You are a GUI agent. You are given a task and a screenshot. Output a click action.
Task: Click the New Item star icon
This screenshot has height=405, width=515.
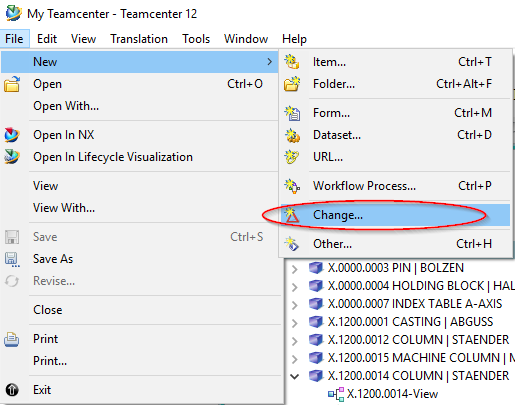292,62
